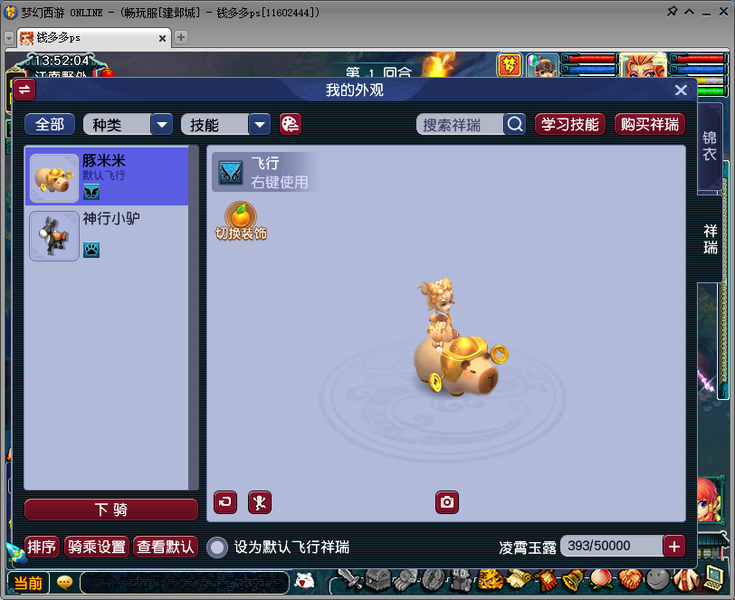735x600 pixels.
Task: Click the 搜索祥瑞 search field
Action: 460,125
